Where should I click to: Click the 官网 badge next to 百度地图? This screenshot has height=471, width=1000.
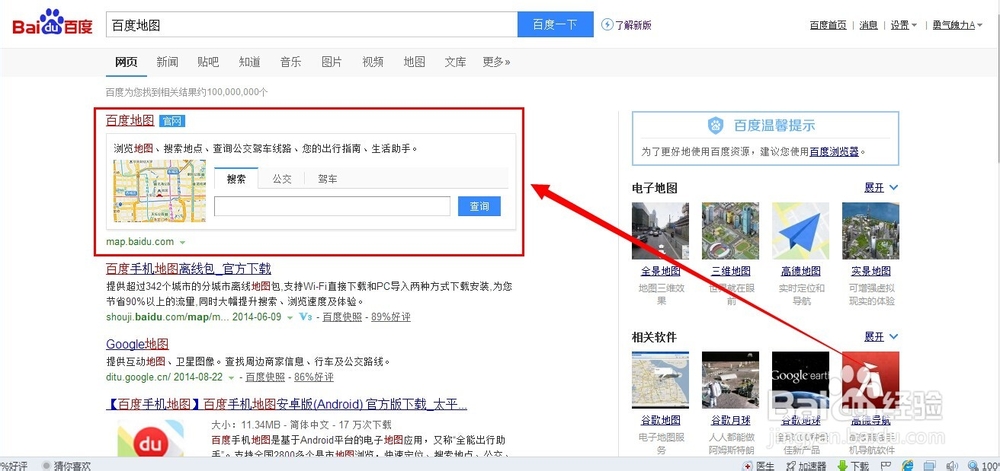(172, 121)
